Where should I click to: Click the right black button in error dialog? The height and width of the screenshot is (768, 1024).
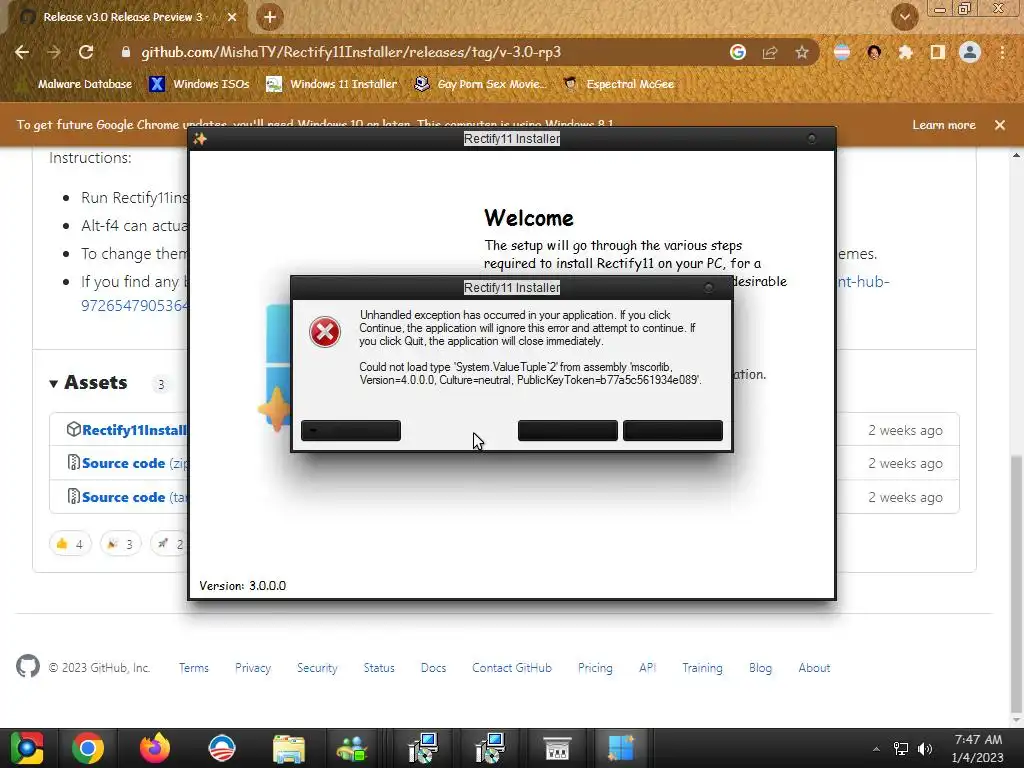(x=673, y=430)
